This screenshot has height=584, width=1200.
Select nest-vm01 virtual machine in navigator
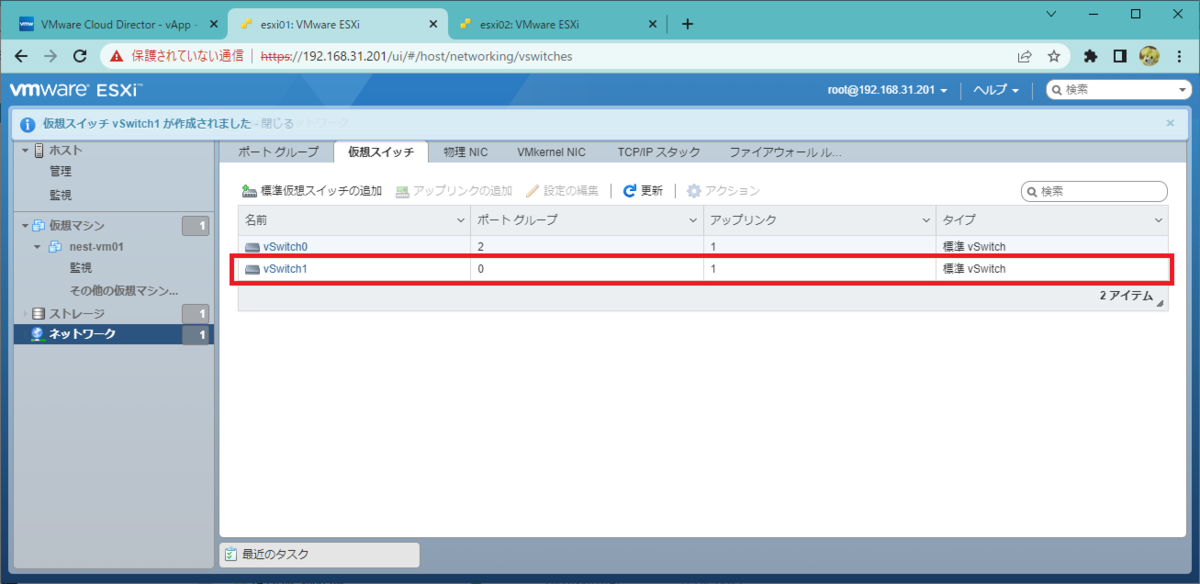95,247
